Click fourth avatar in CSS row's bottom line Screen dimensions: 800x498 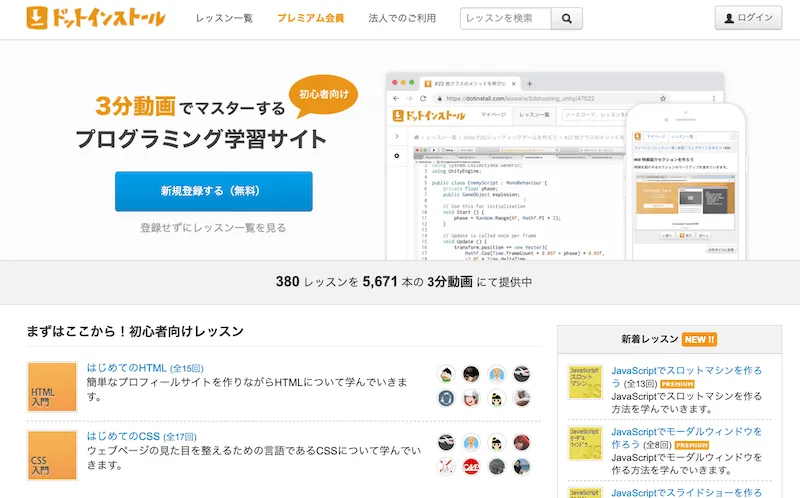(x=521, y=466)
